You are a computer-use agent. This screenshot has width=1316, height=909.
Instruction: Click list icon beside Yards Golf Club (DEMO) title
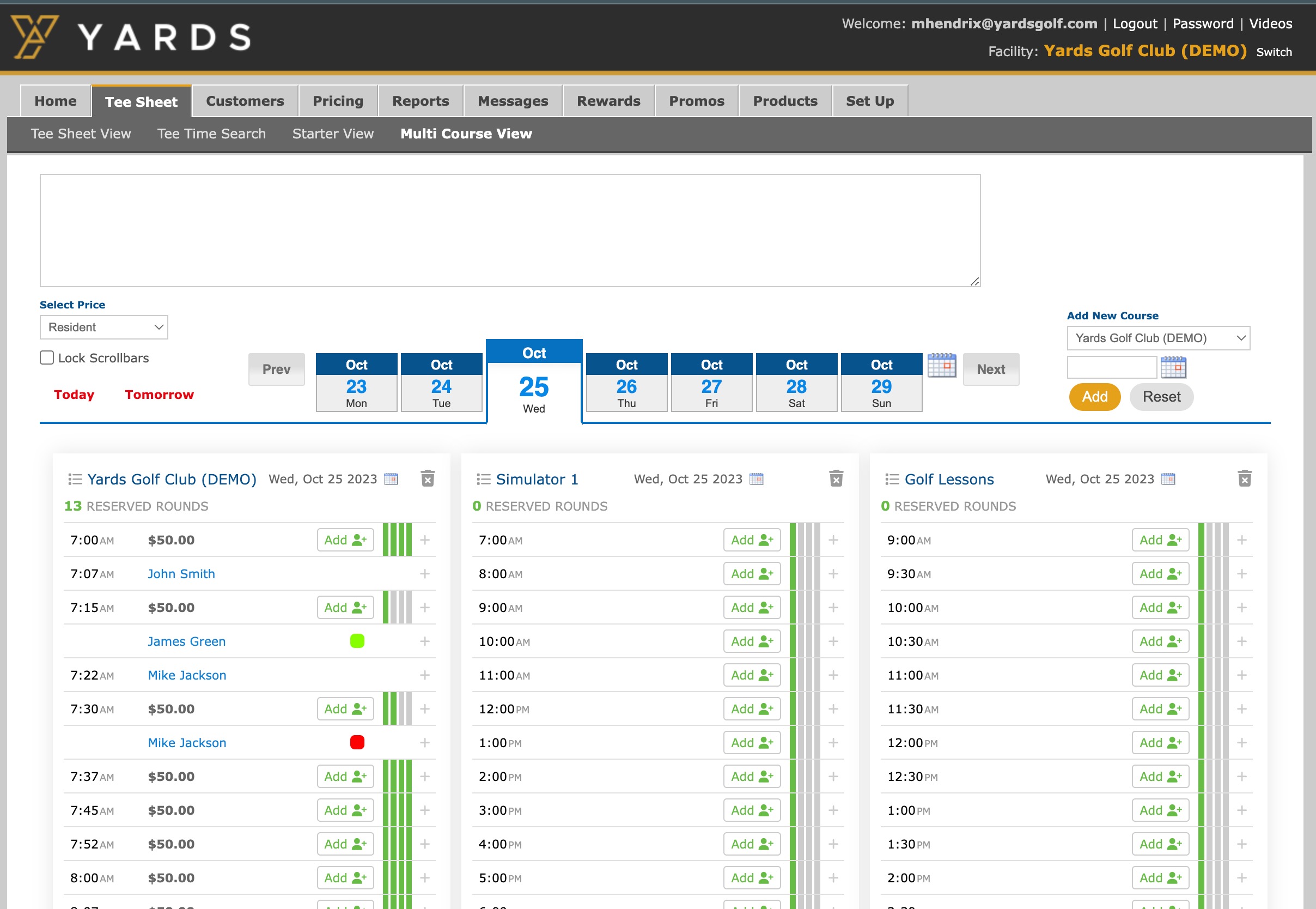(x=75, y=479)
